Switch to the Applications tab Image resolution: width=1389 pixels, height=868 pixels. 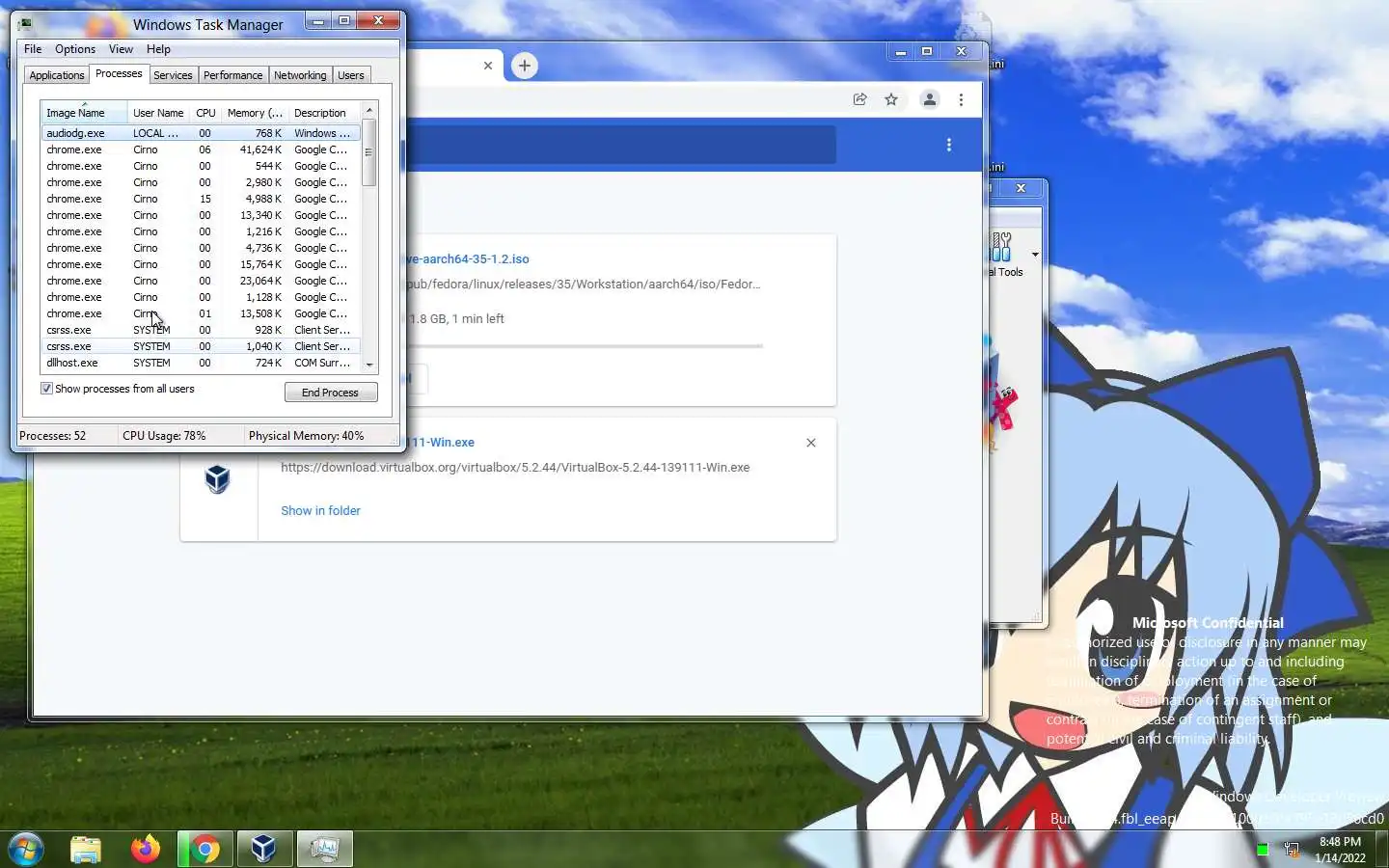(x=57, y=75)
